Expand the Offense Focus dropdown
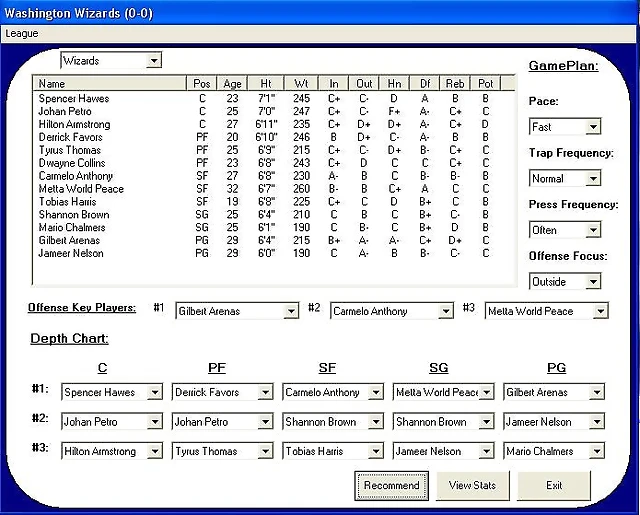The width and height of the screenshot is (640, 515). pos(565,282)
